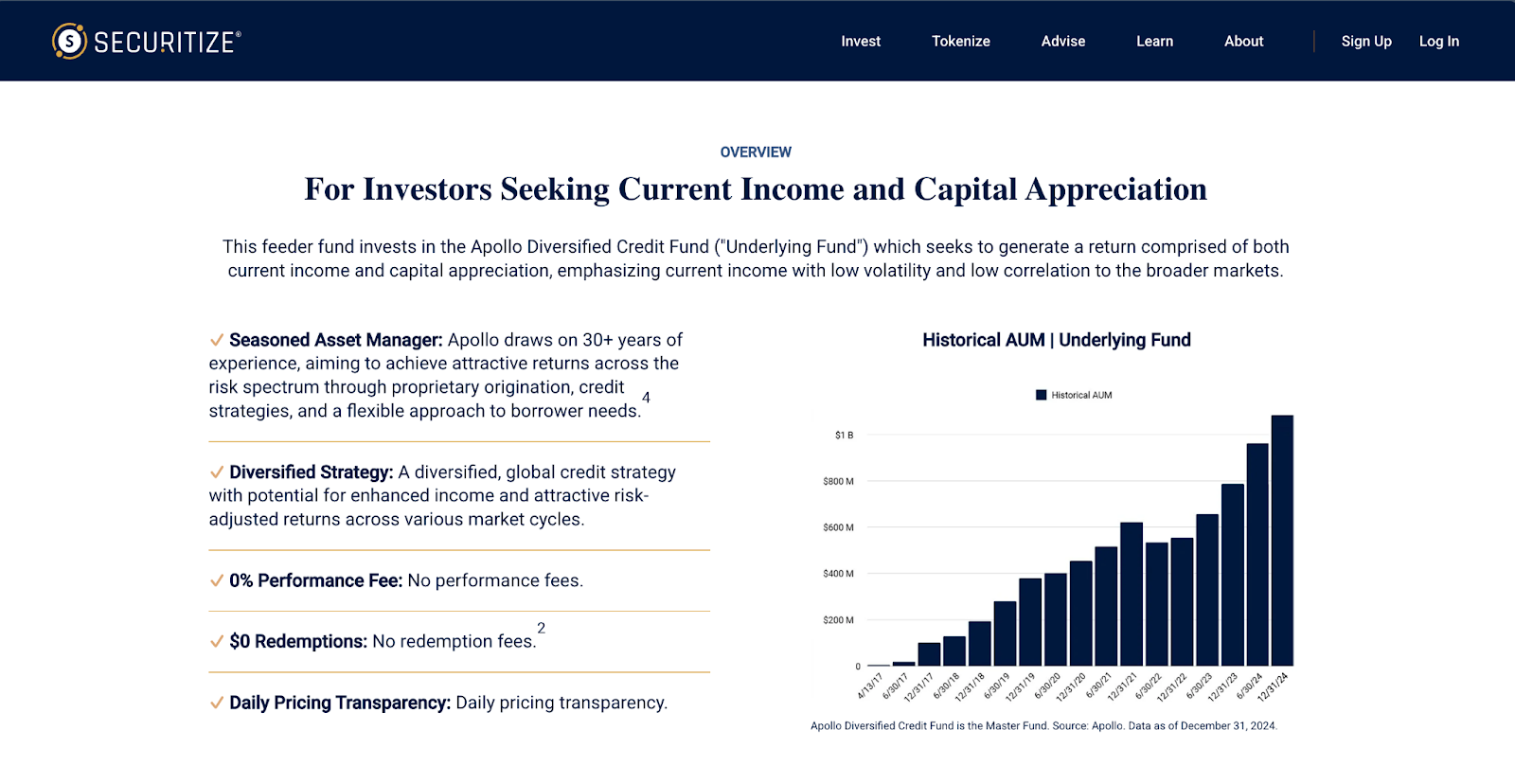The image size is (1515, 784).
Task: Click the $200 M y-axis label
Action: (838, 620)
